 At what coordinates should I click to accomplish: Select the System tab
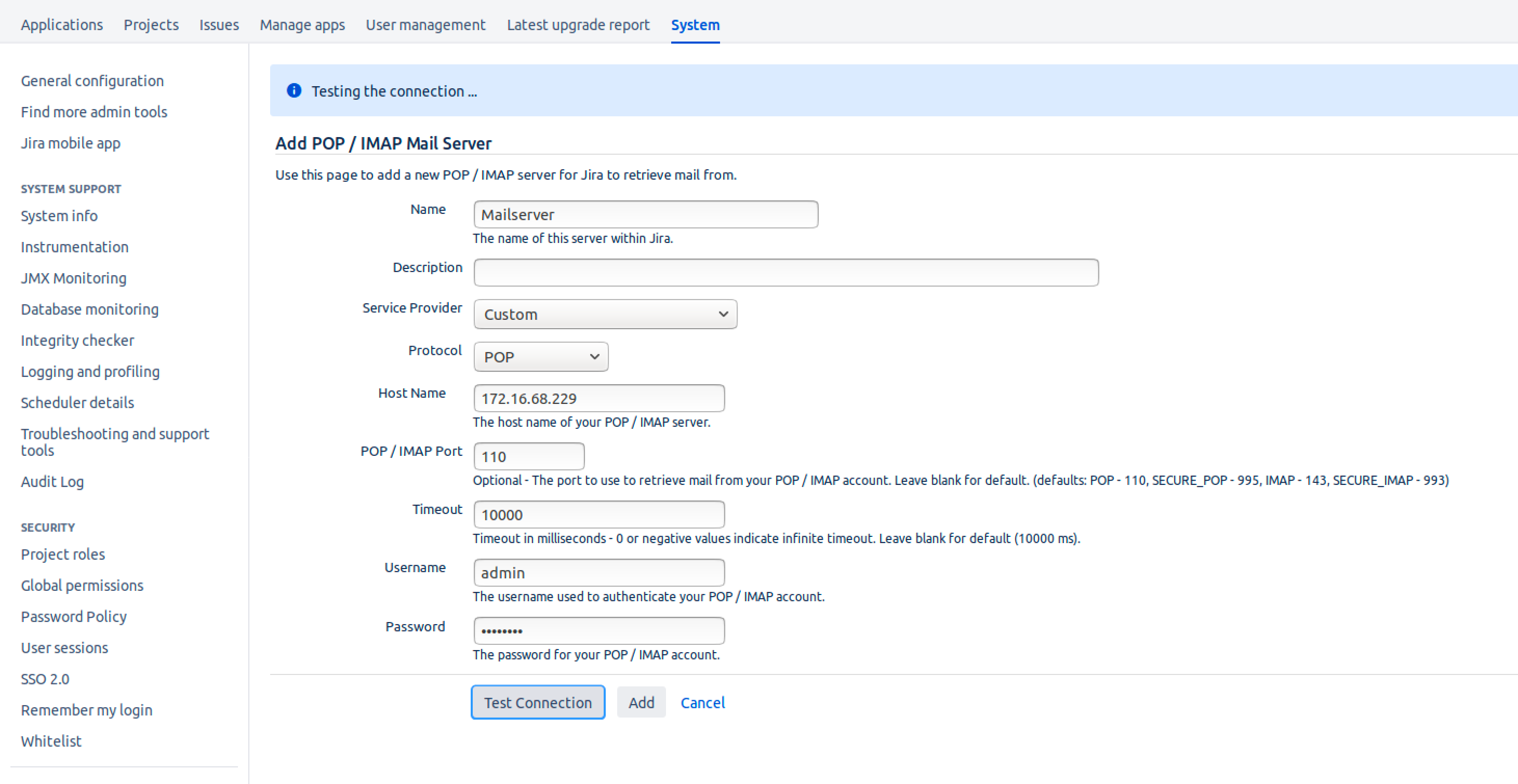point(695,25)
